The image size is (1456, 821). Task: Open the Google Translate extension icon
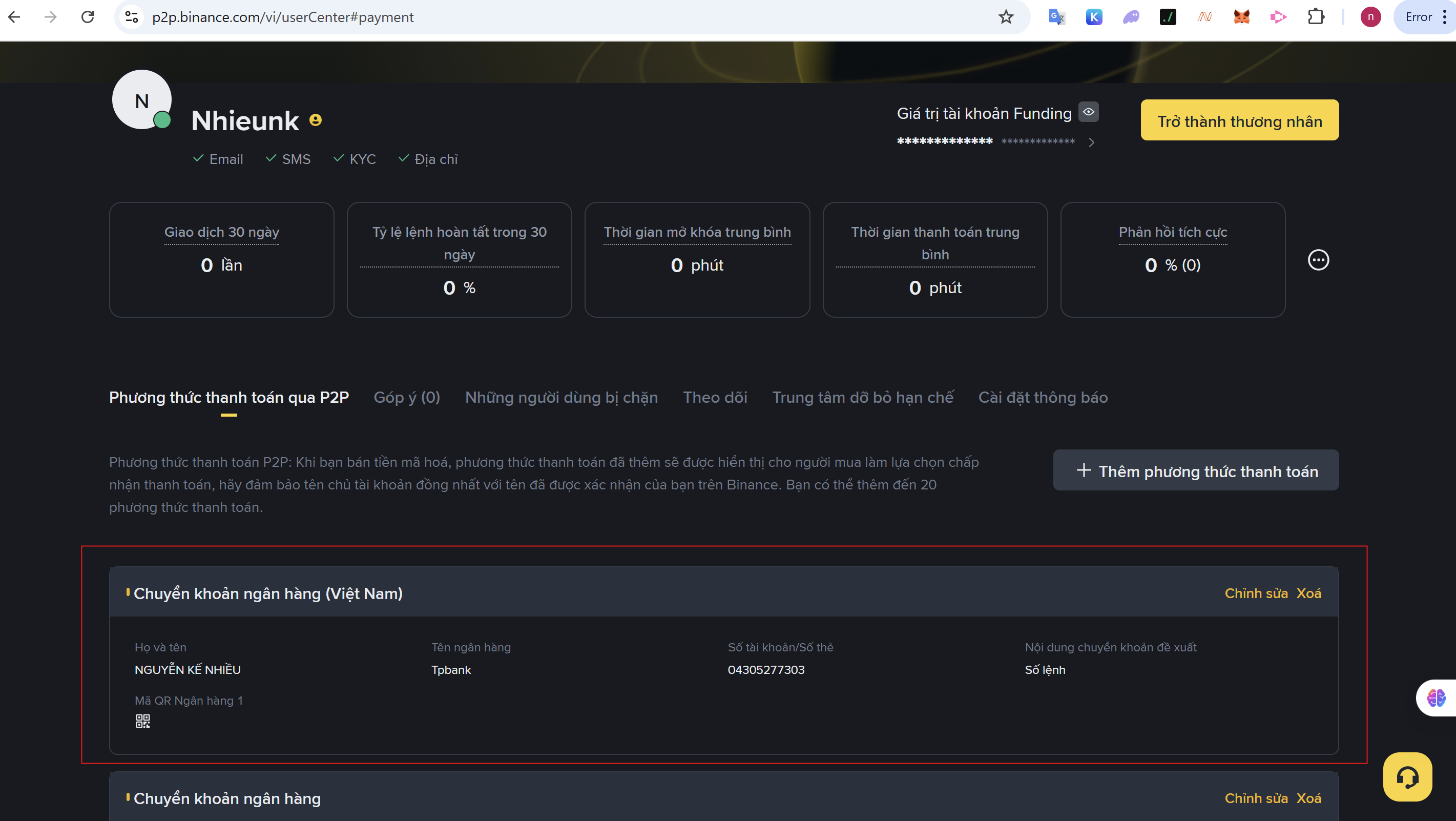pyautogui.click(x=1056, y=17)
